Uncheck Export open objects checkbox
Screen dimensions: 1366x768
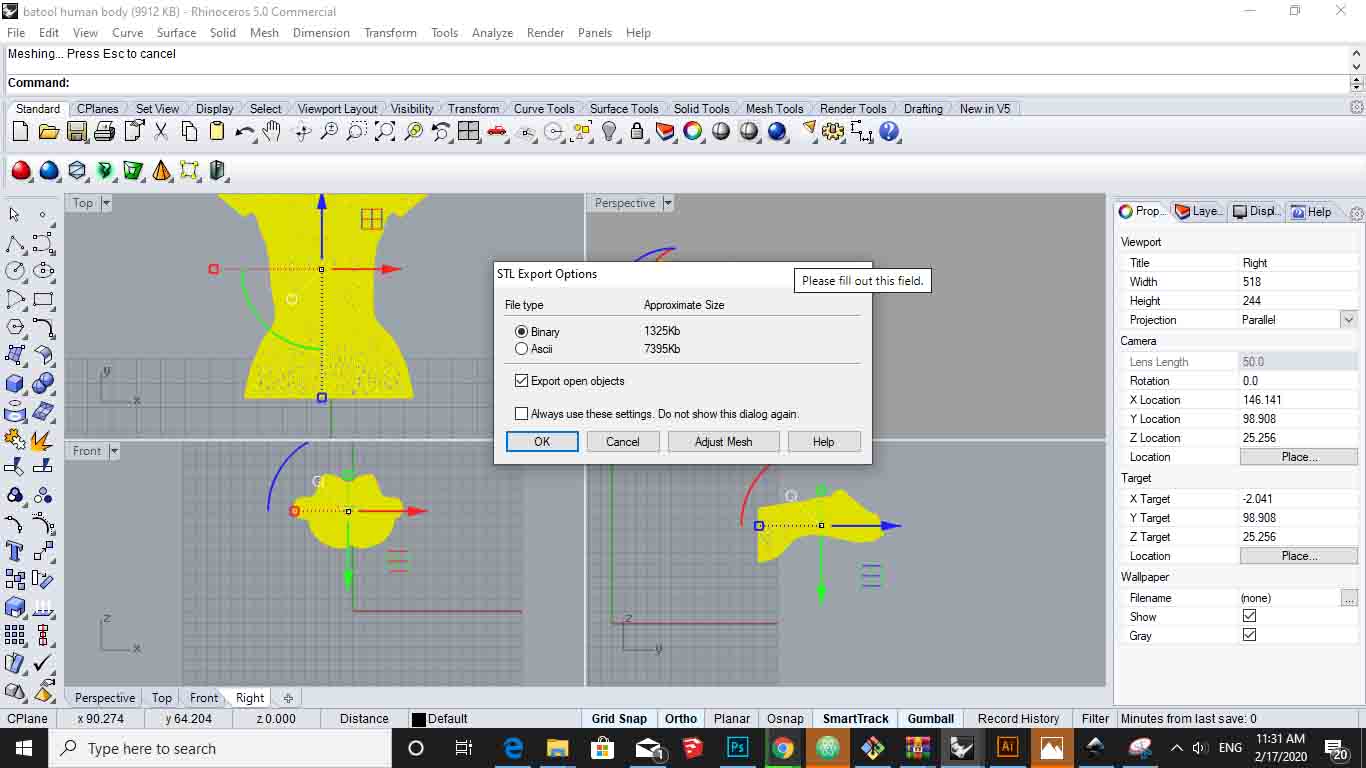coord(521,381)
